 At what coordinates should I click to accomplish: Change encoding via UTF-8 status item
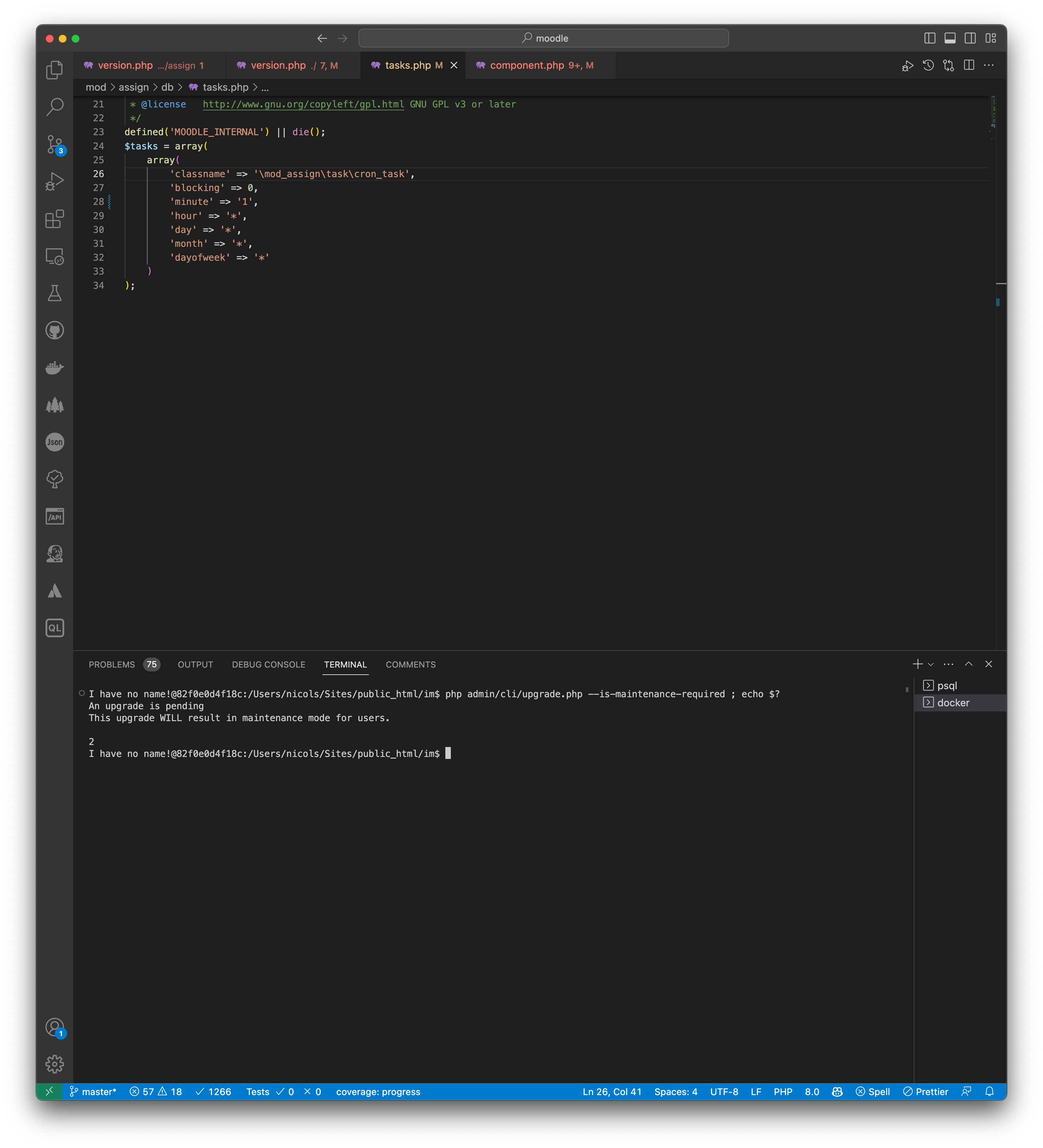(724, 1091)
